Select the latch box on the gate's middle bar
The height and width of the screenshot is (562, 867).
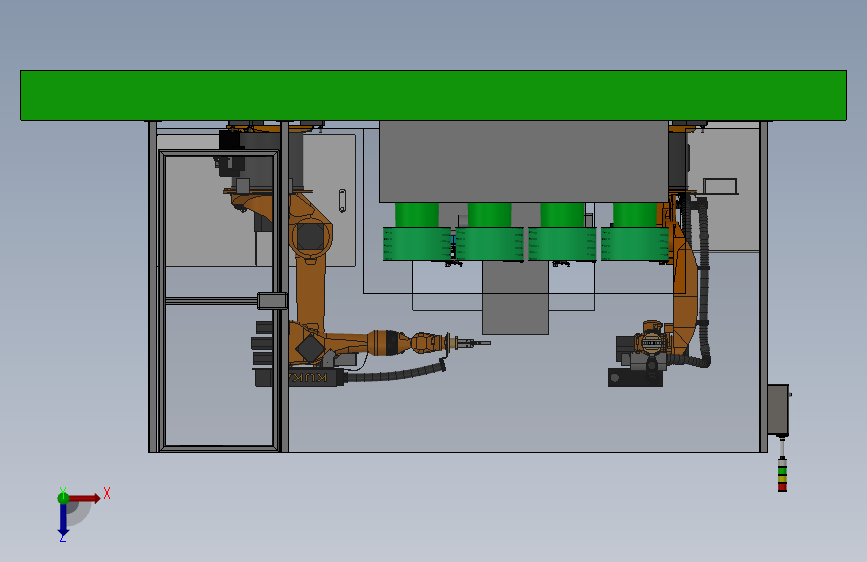coord(272,301)
